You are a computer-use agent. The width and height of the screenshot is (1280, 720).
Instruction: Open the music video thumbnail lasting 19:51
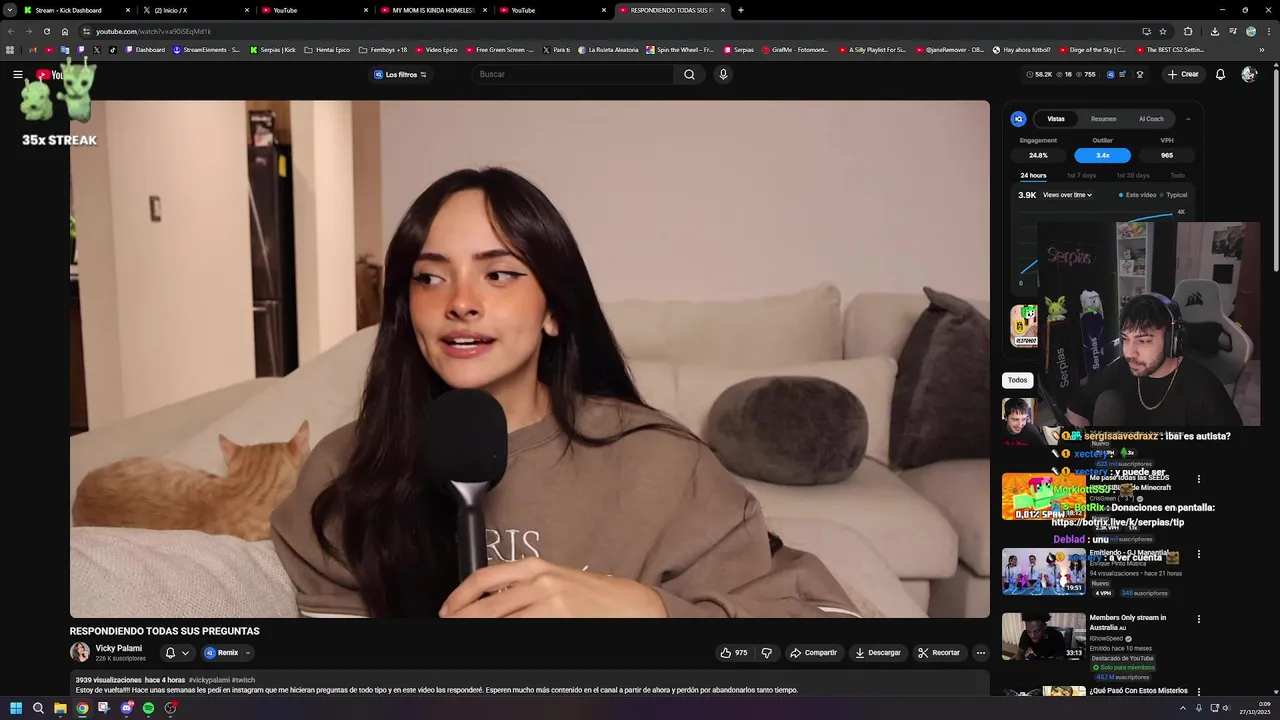[1044, 571]
